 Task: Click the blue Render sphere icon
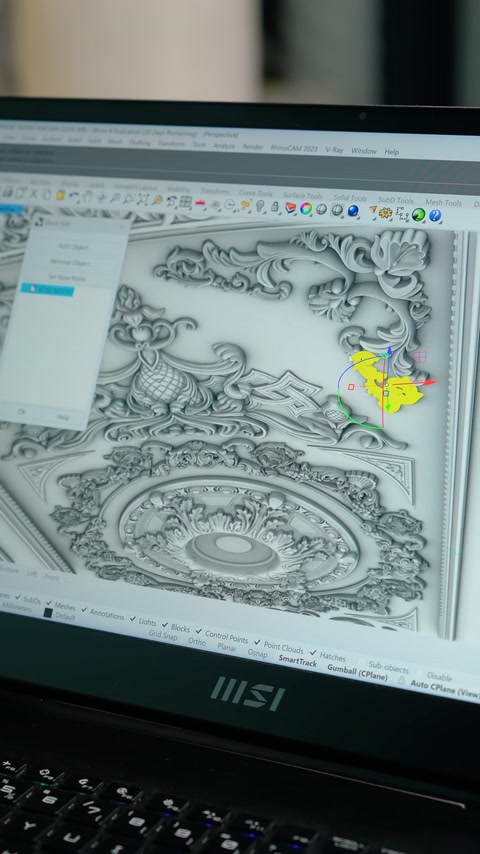click(x=353, y=210)
